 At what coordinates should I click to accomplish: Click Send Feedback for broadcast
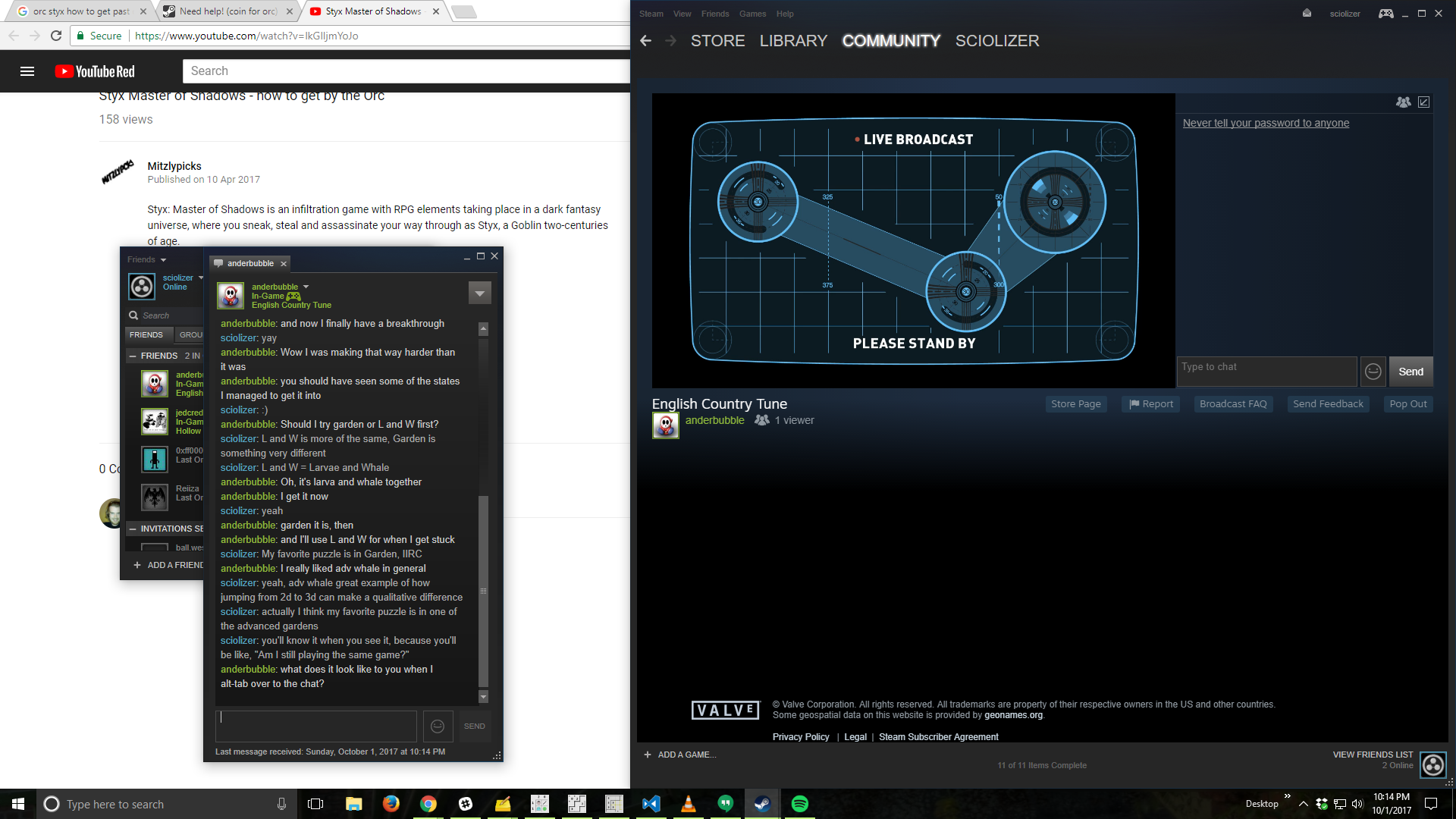pyautogui.click(x=1328, y=404)
